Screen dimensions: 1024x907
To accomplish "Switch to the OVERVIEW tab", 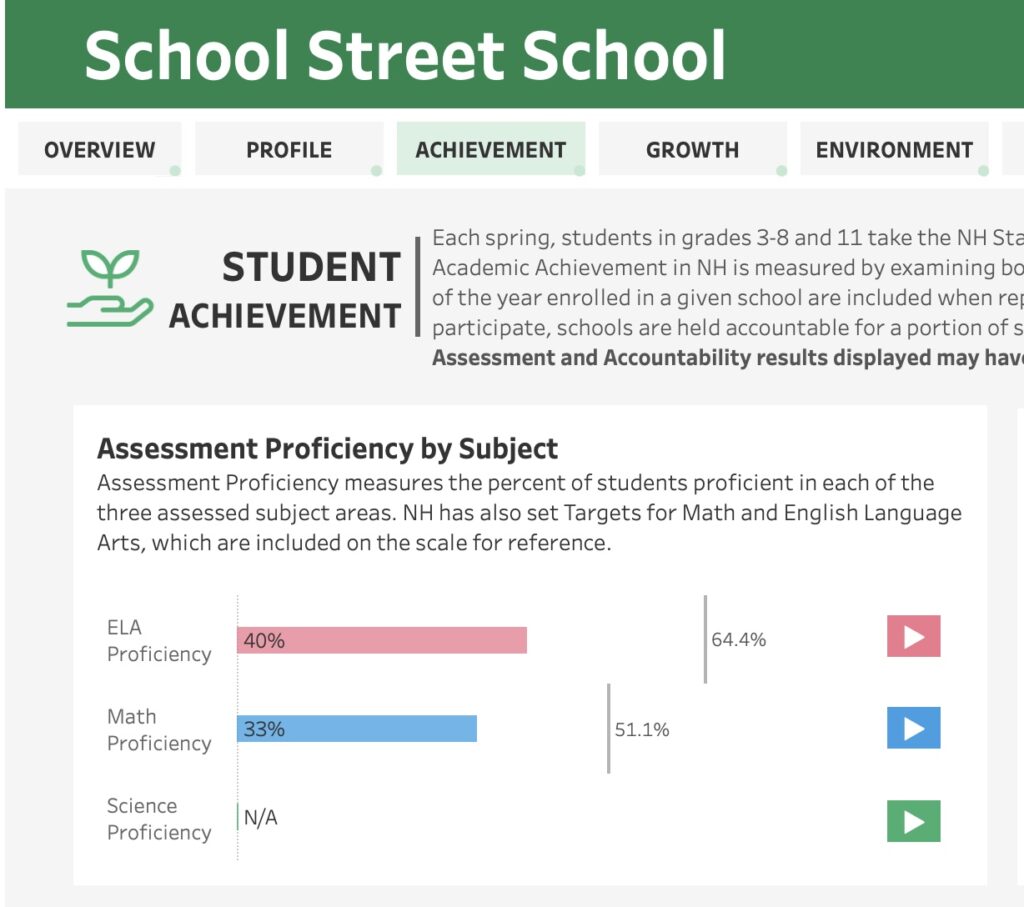I will 99,149.
